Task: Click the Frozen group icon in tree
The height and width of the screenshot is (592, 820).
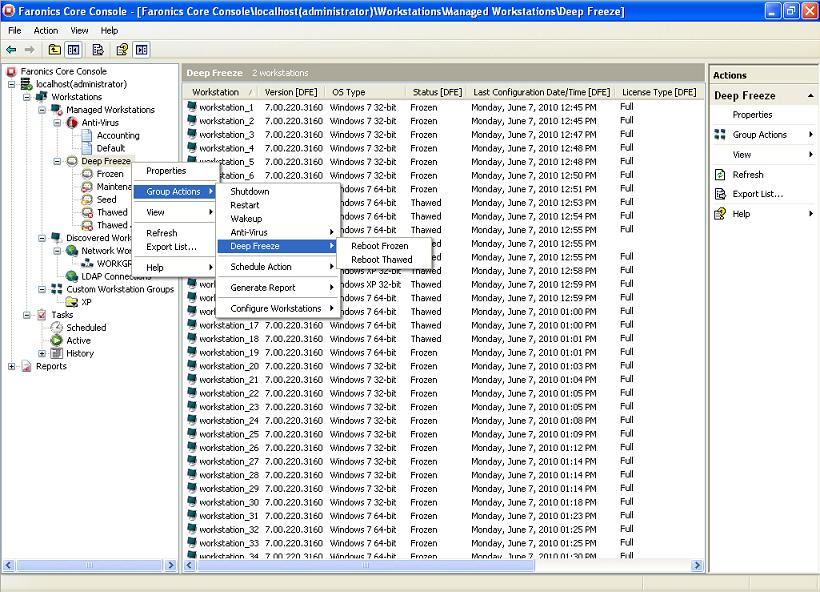Action: [87, 174]
